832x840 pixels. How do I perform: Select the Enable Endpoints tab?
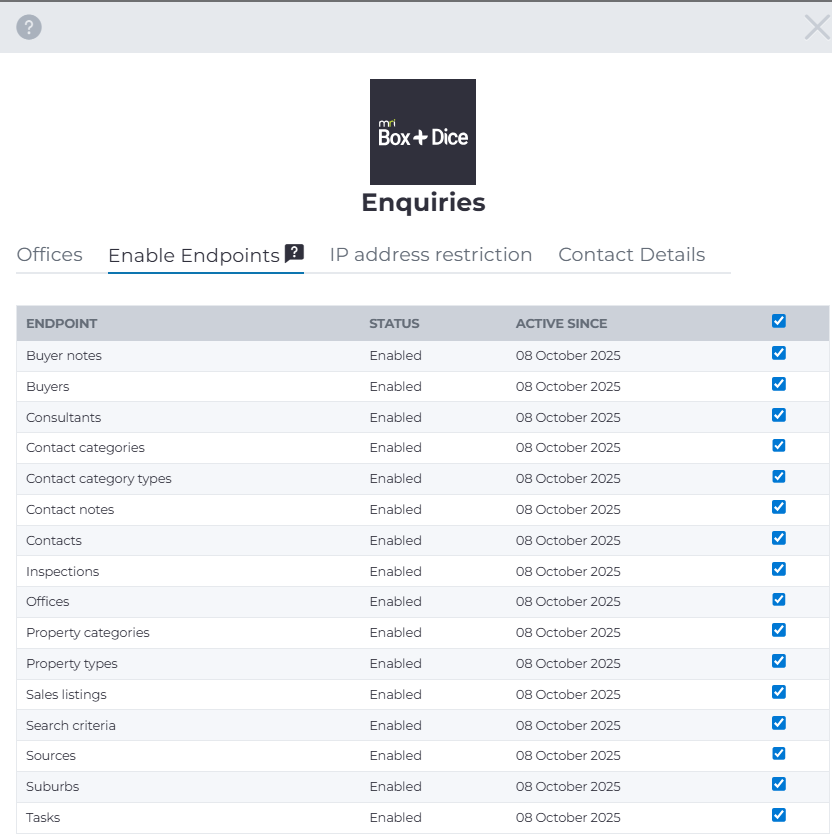(x=194, y=256)
